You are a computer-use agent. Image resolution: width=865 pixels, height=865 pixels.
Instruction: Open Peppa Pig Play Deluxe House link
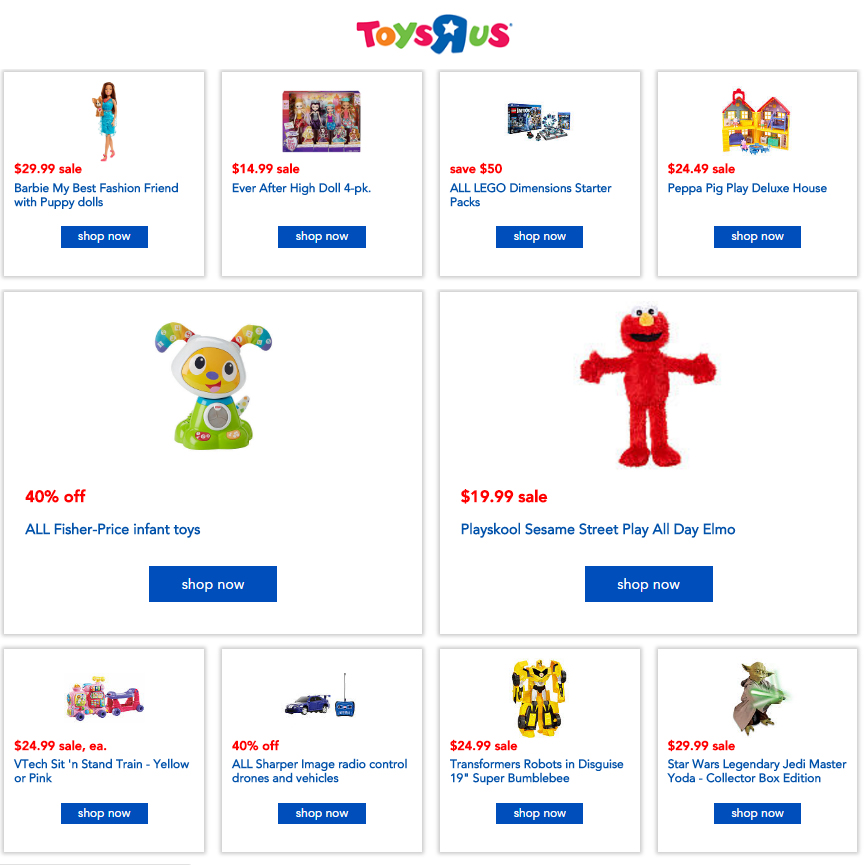[x=747, y=188]
